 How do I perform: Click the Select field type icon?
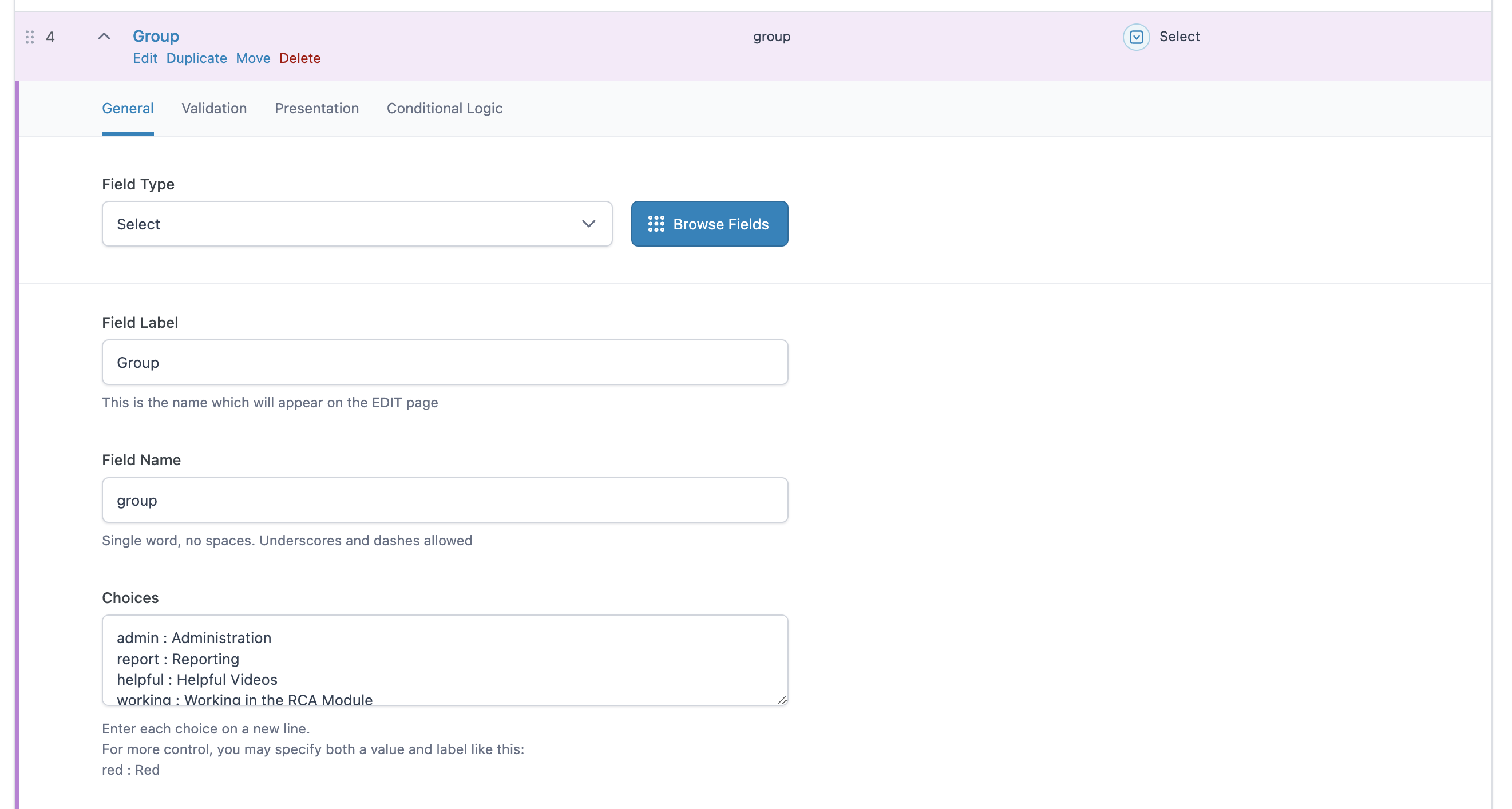(x=1136, y=37)
